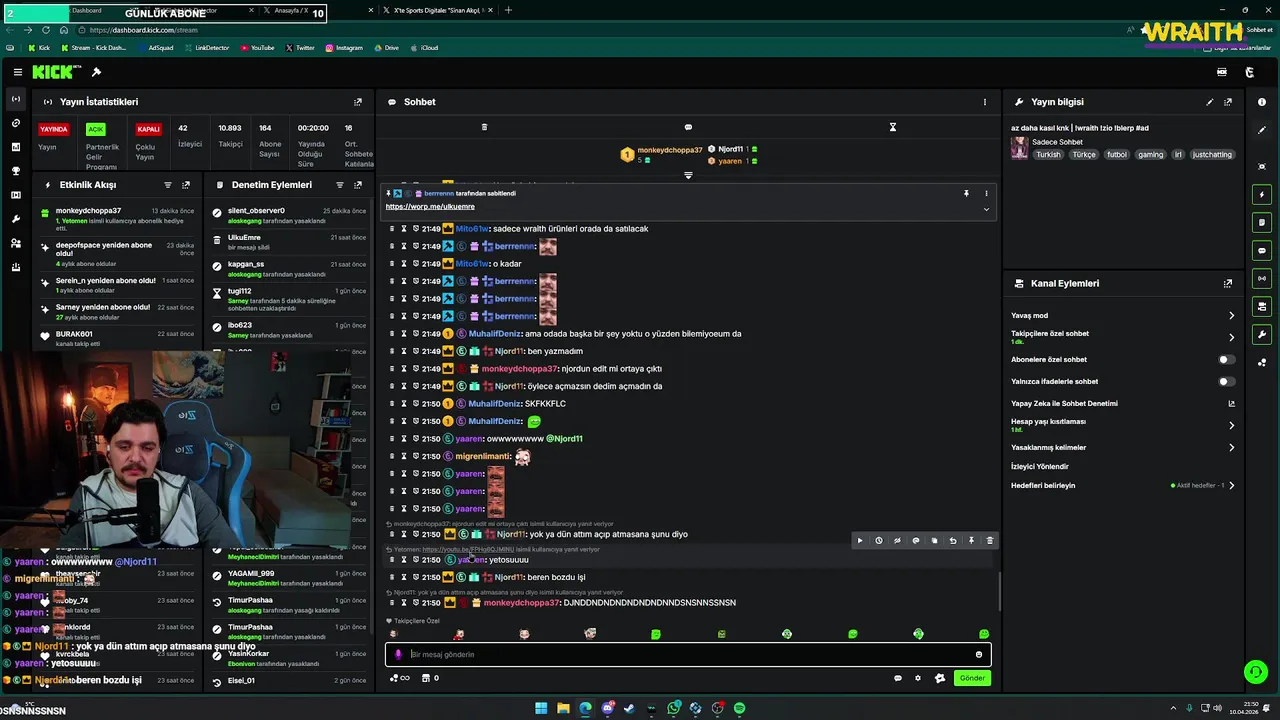
Task: Pop out the Yayın İstatistikleri panel
Action: (x=358, y=102)
